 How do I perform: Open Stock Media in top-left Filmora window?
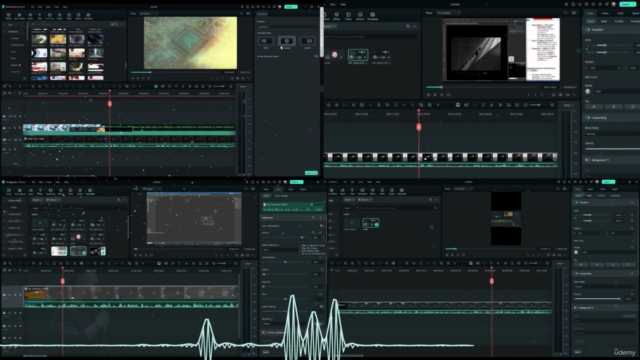point(19,16)
